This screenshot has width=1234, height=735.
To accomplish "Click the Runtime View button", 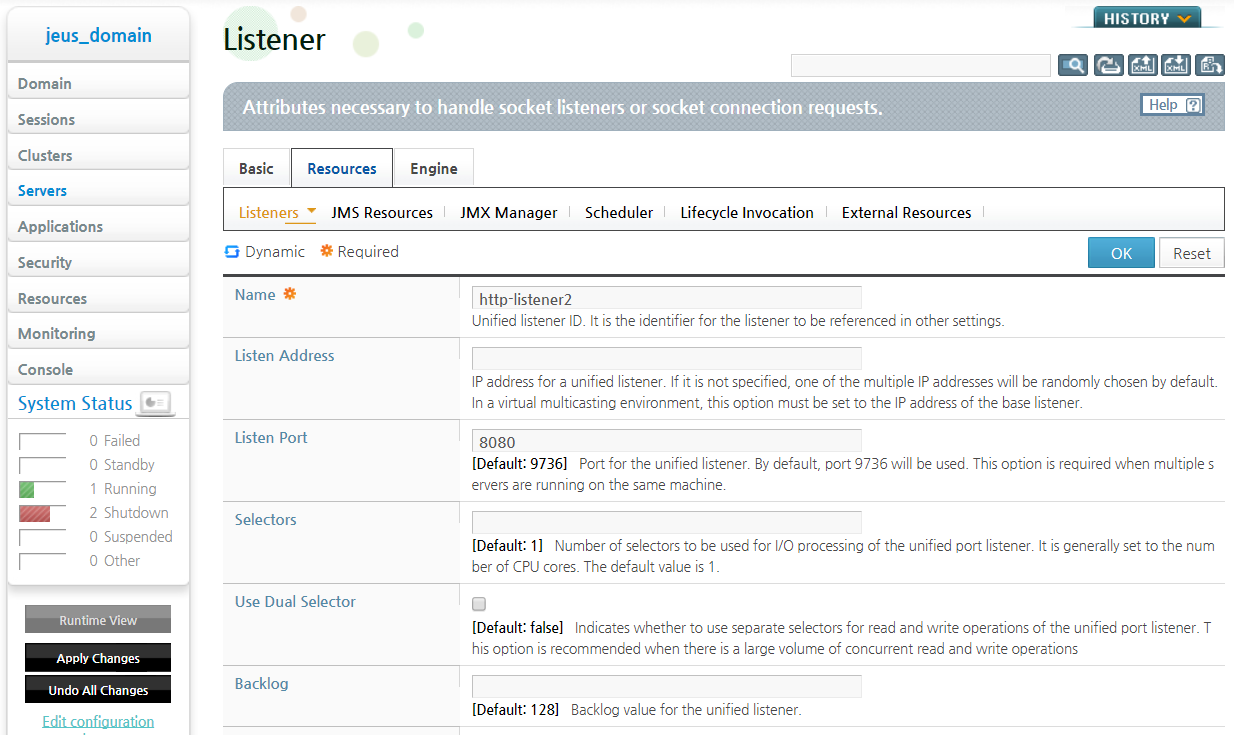I will [x=98, y=620].
